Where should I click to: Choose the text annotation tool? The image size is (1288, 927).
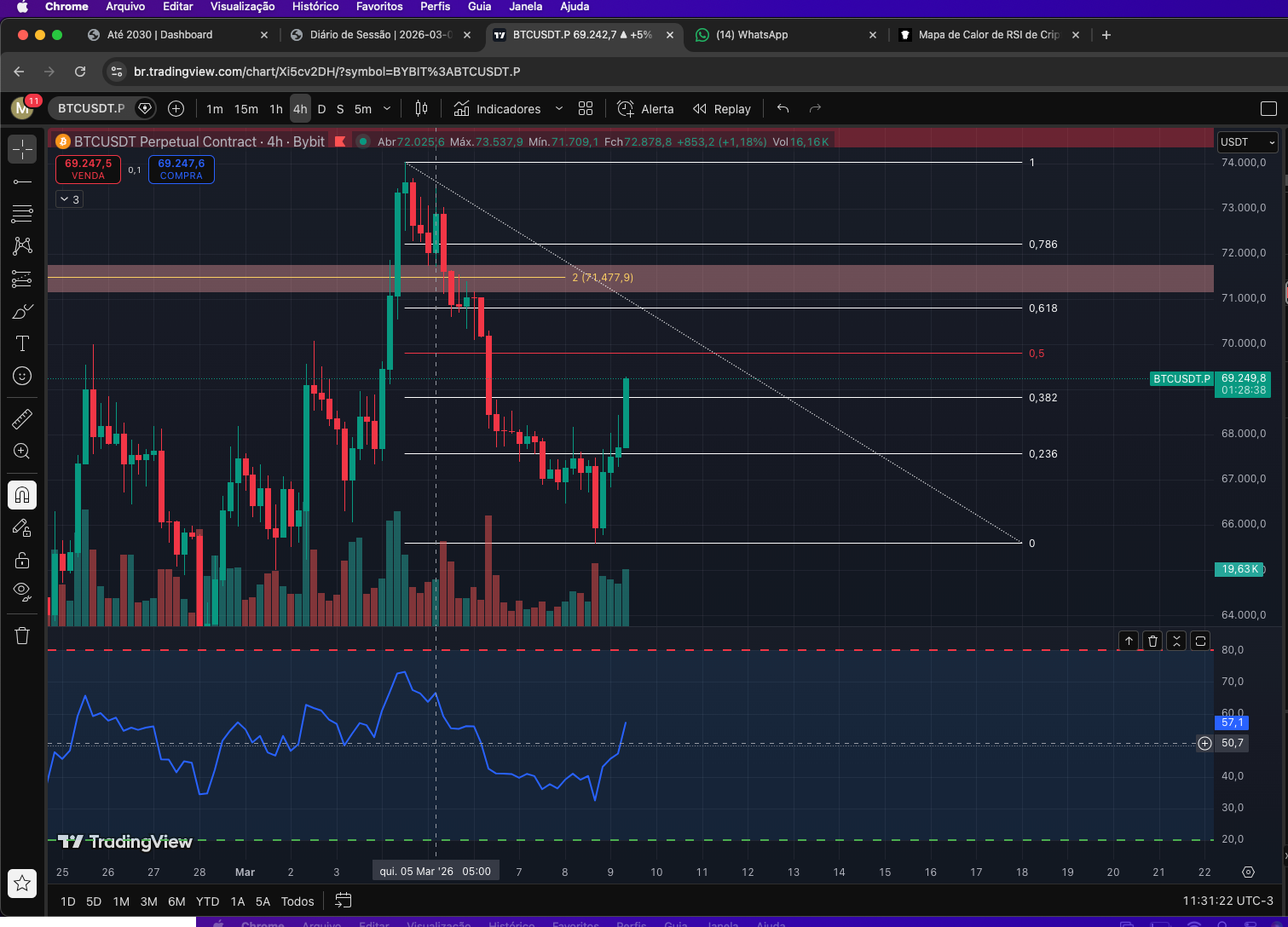pyautogui.click(x=22, y=343)
